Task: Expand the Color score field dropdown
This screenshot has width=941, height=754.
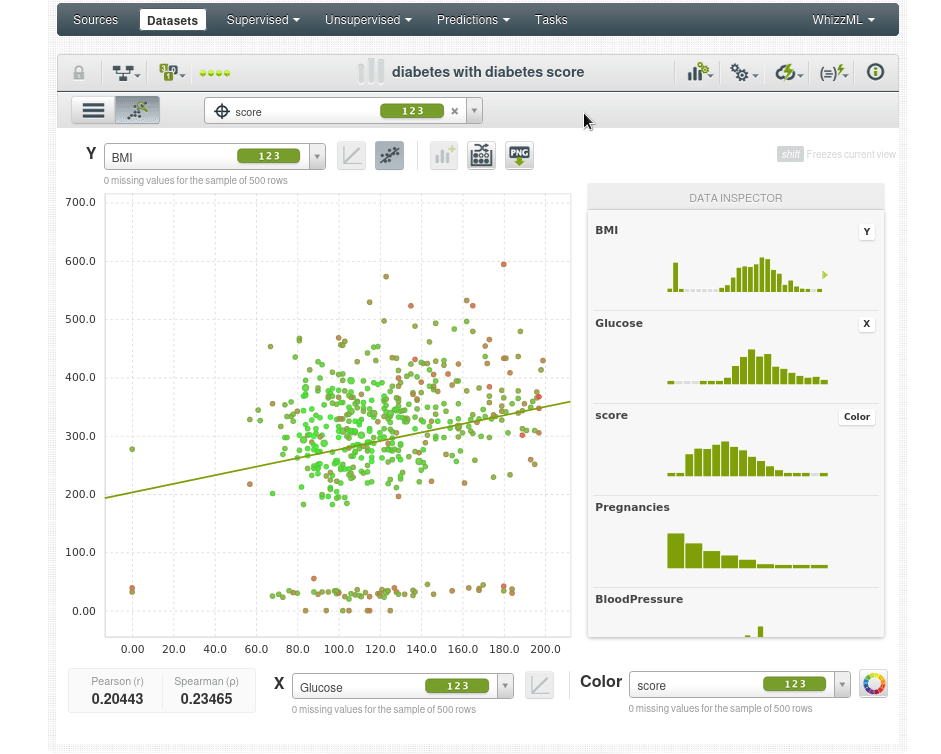Action: [x=842, y=685]
